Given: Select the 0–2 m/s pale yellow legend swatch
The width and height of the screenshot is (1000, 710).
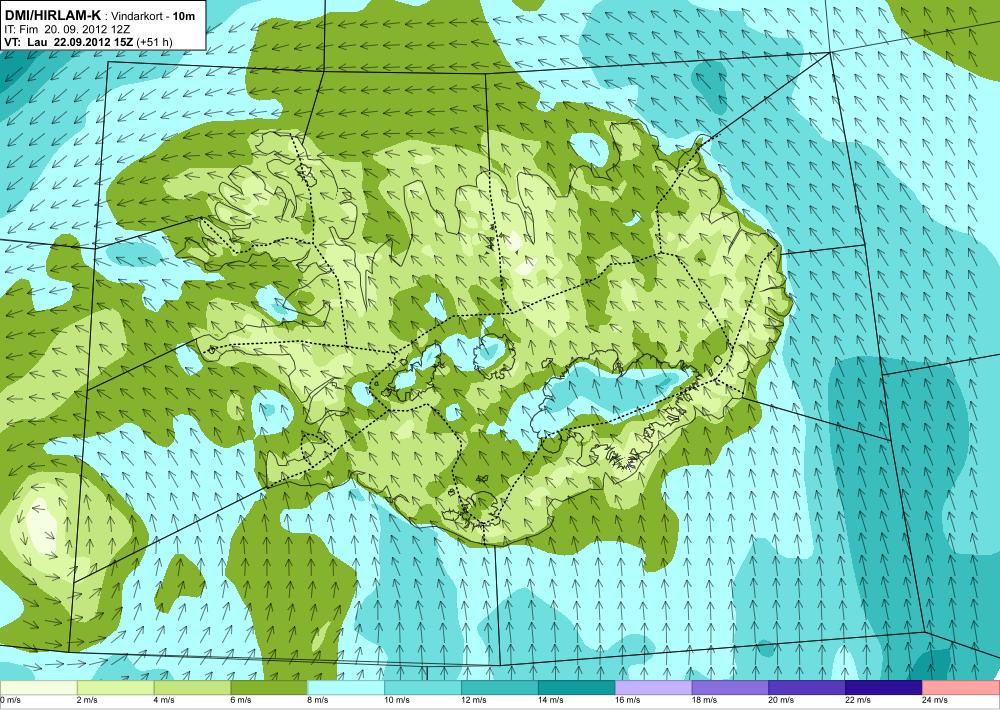Looking at the screenshot, I should [38, 688].
